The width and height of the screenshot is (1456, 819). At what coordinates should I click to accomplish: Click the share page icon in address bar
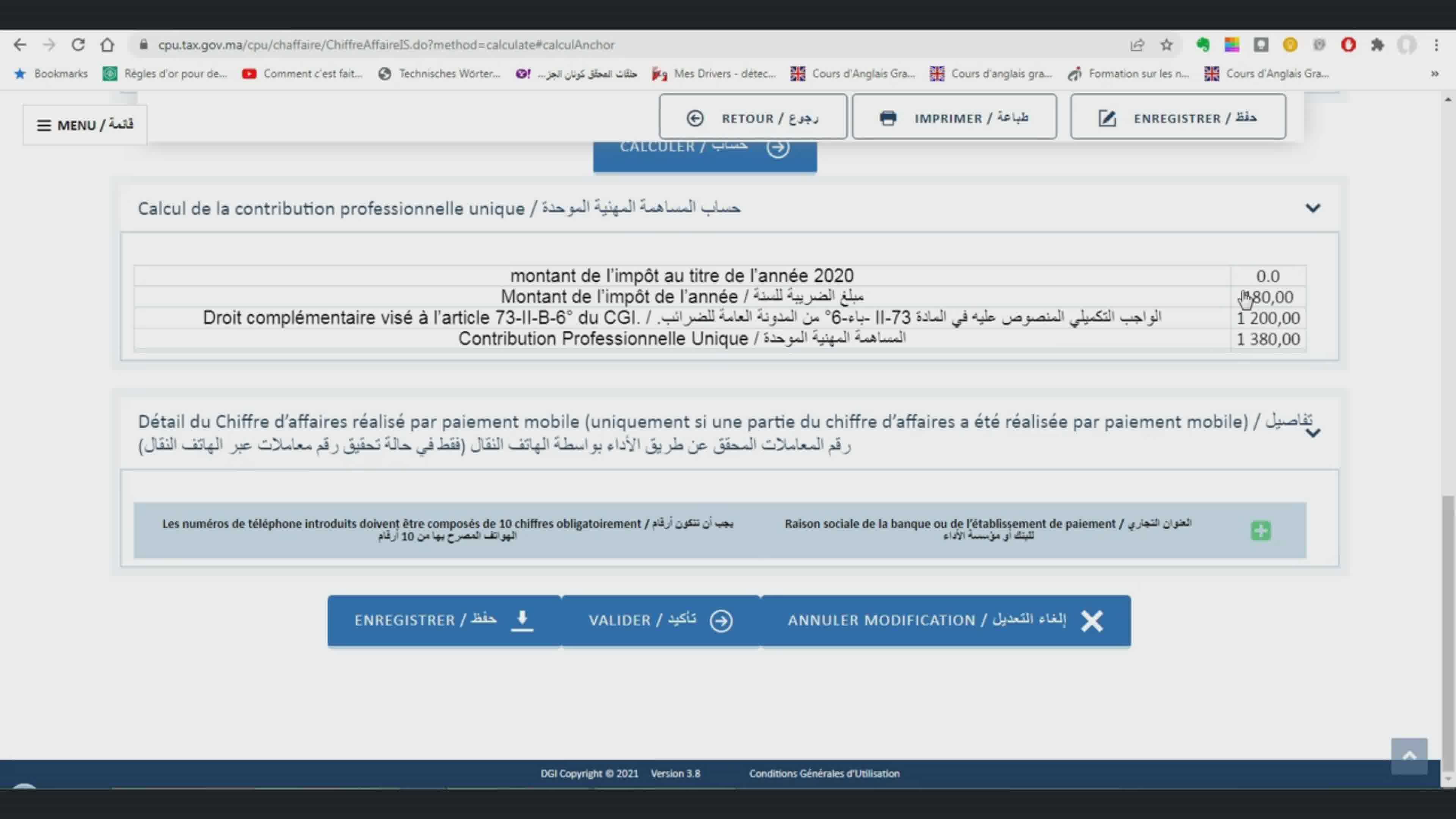pos(1137,45)
